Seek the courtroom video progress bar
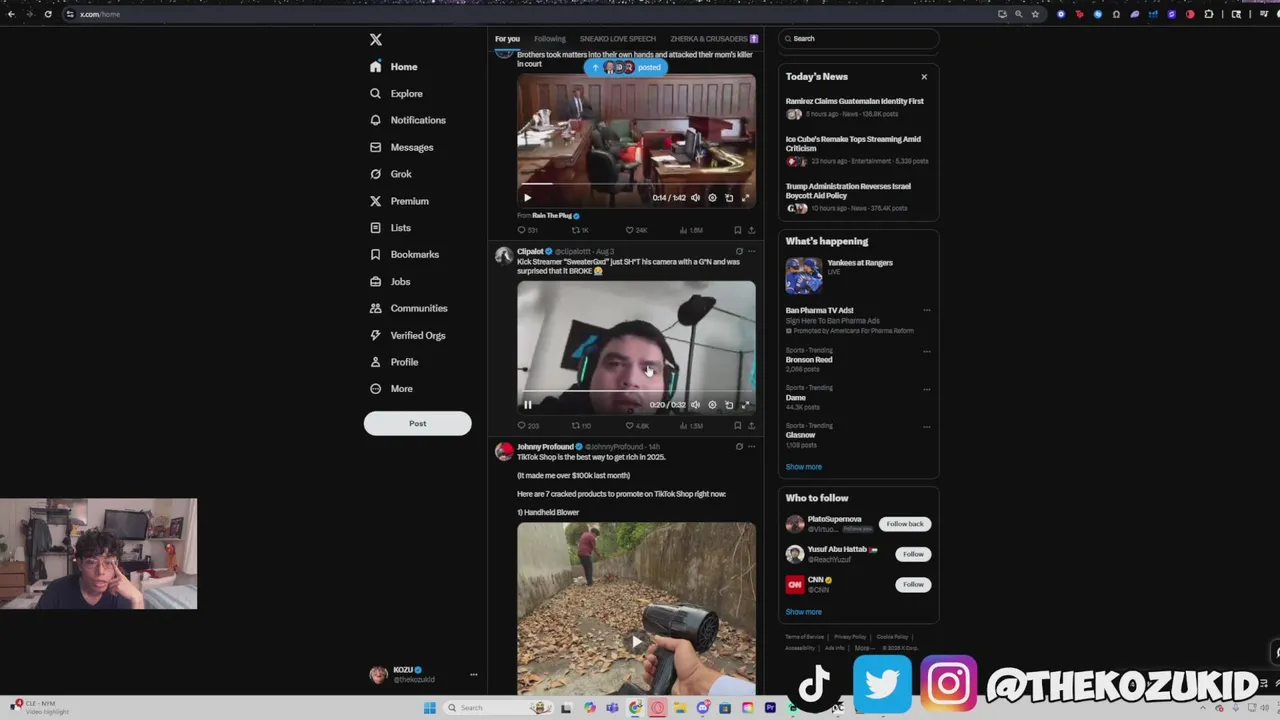The width and height of the screenshot is (1280, 720). 636,185
